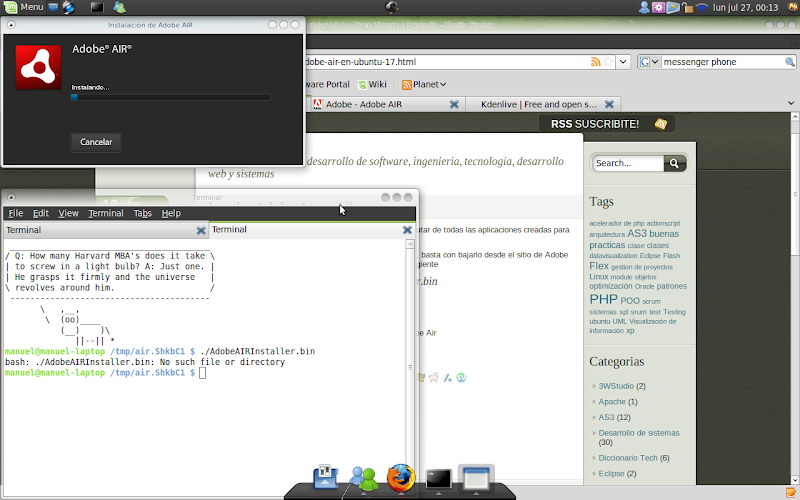The width and height of the screenshot is (800, 500).
Task: Close the Adobe - Adobe AIR tab
Action: pyautogui.click(x=454, y=104)
